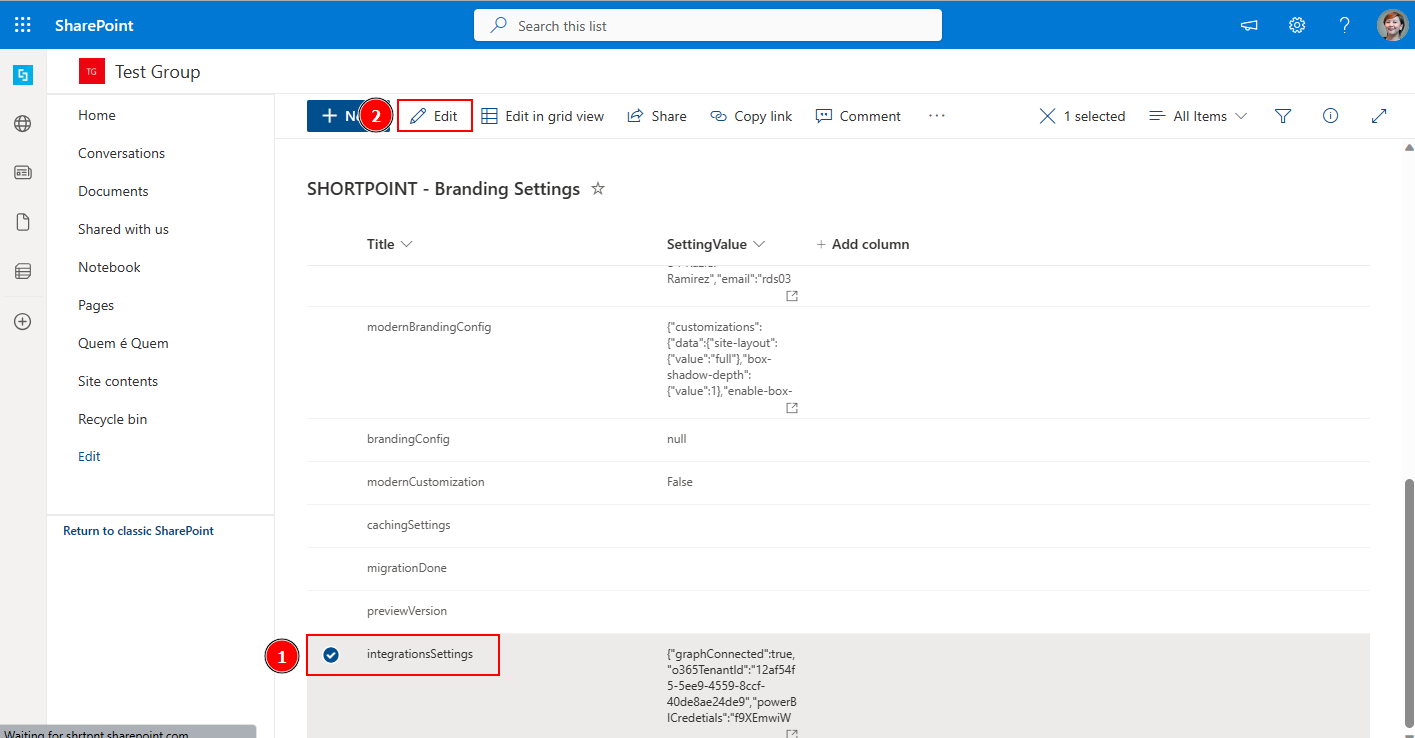1415x738 pixels.
Task: Open the user profile picture
Action: click(1392, 25)
